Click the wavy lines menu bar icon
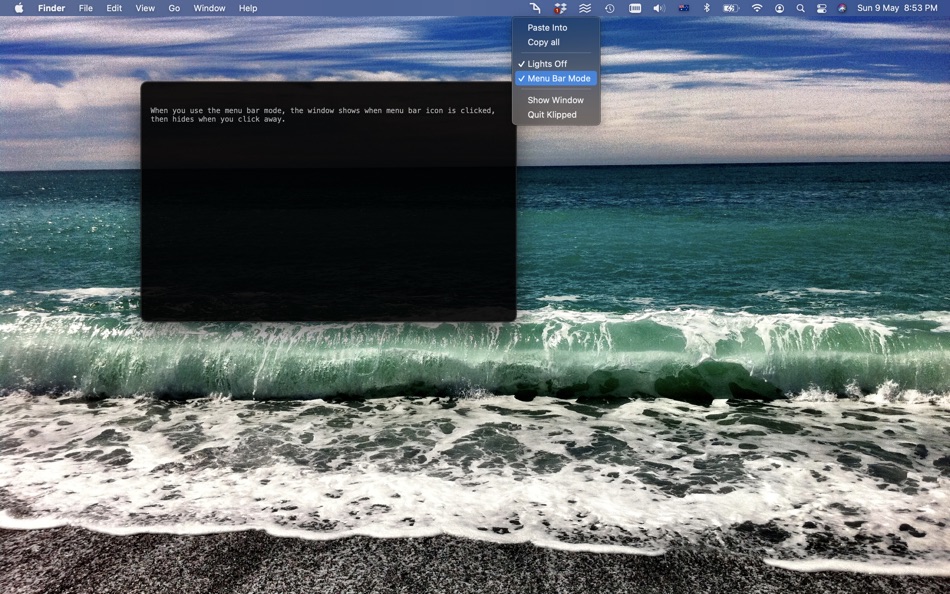The image size is (950, 594). click(x=585, y=8)
